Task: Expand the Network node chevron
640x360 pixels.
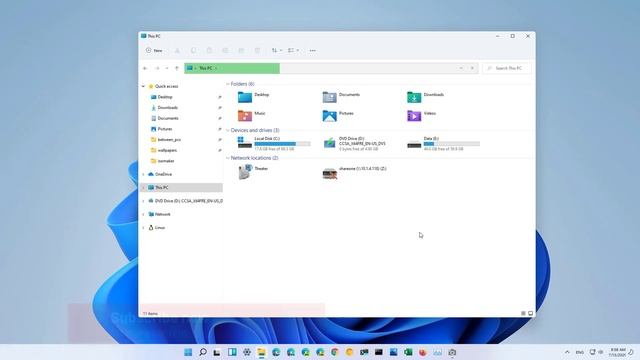Action: [x=143, y=214]
